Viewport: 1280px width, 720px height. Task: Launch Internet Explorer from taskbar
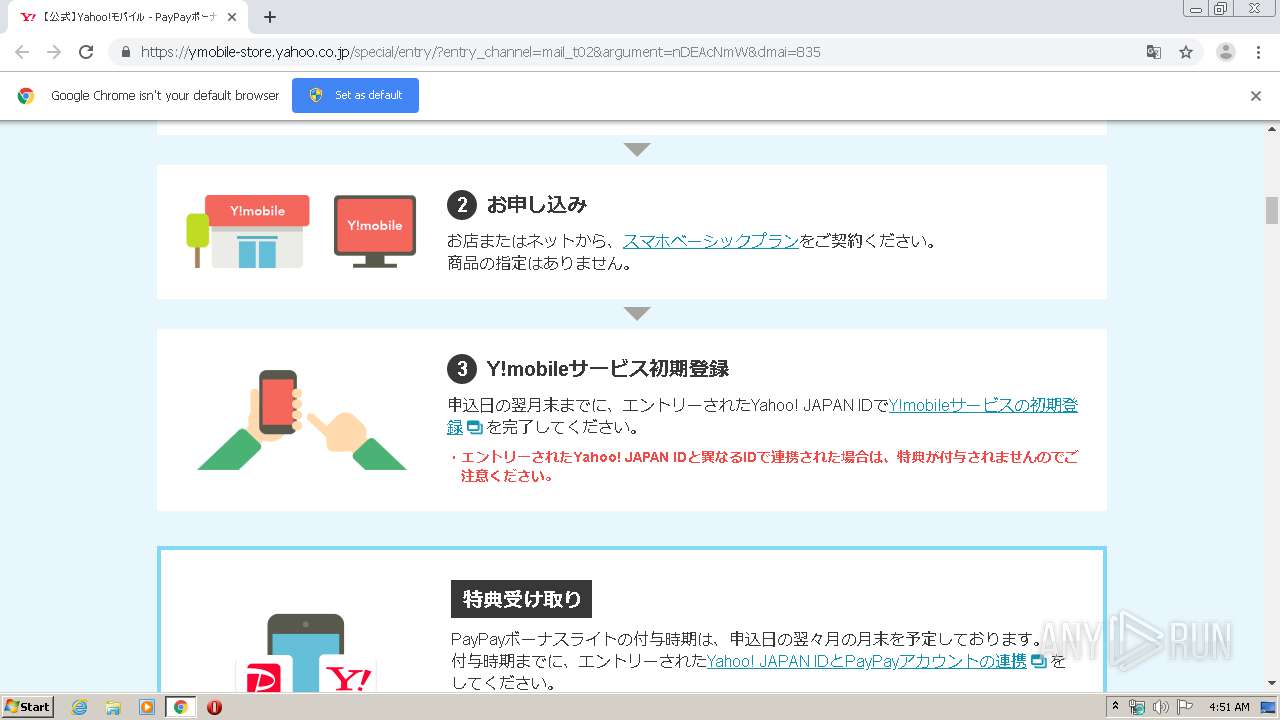80,707
